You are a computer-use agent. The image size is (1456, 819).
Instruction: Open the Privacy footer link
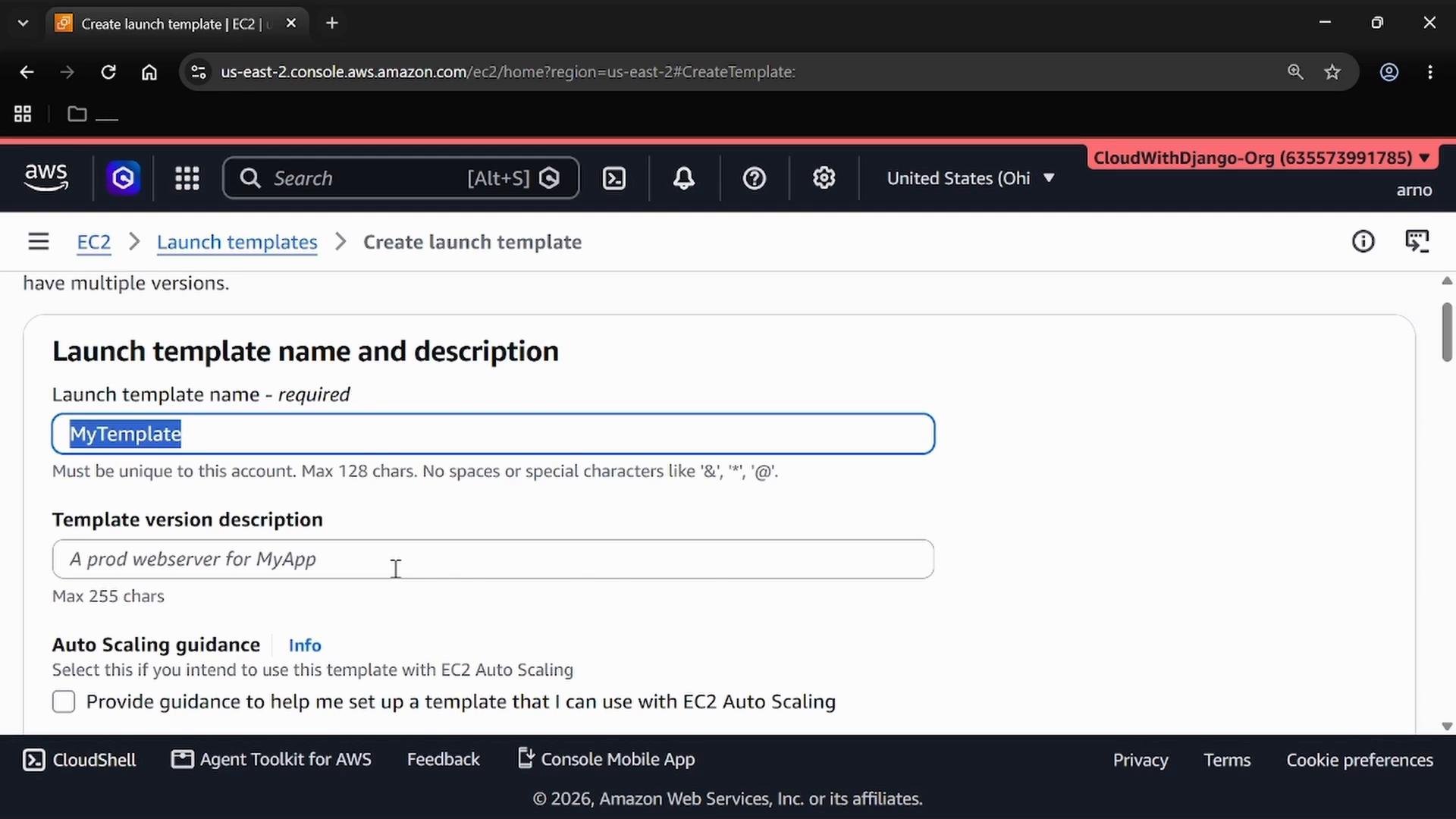[1141, 761]
